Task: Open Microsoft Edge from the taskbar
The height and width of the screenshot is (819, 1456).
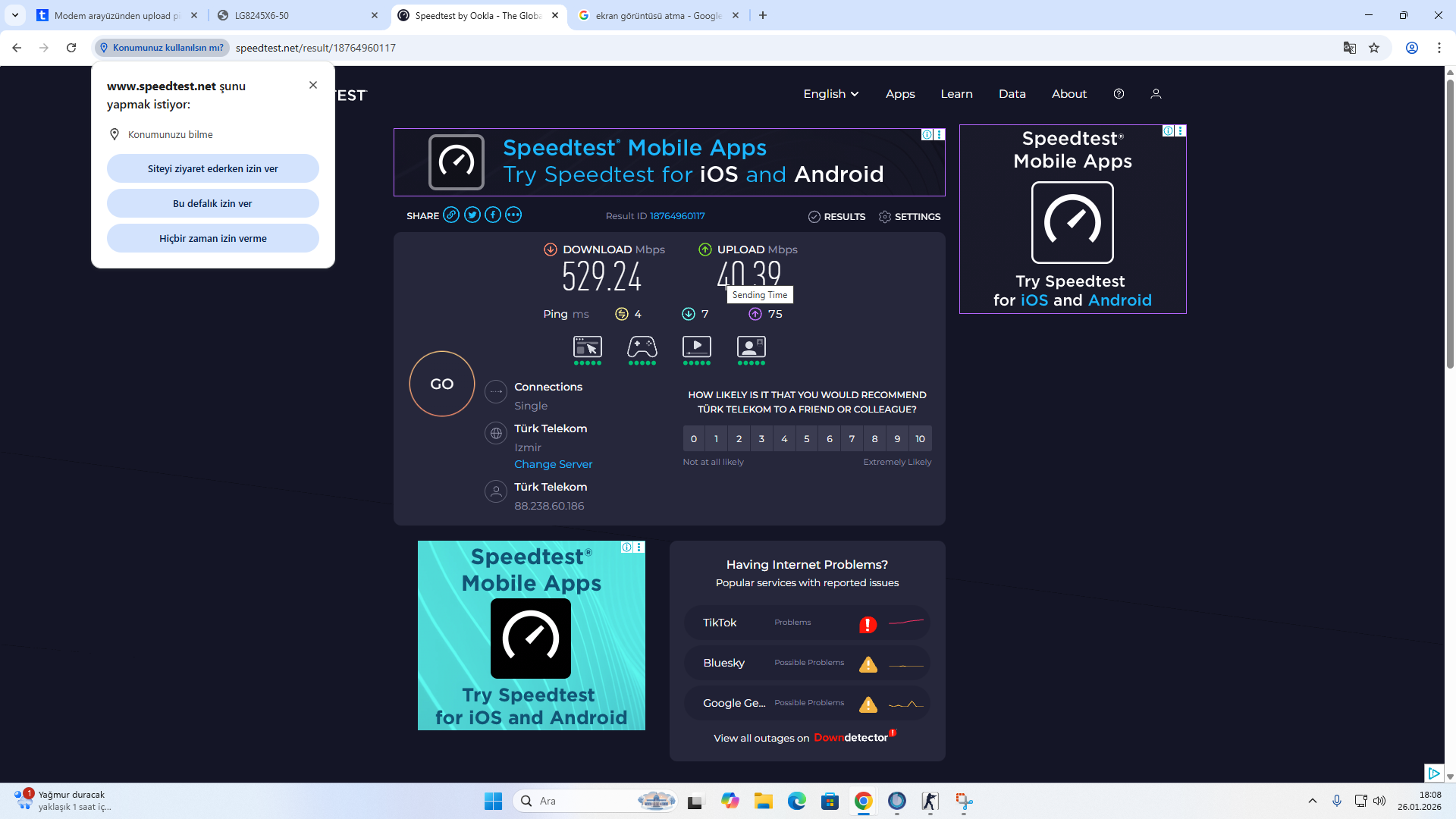Action: pos(796,801)
